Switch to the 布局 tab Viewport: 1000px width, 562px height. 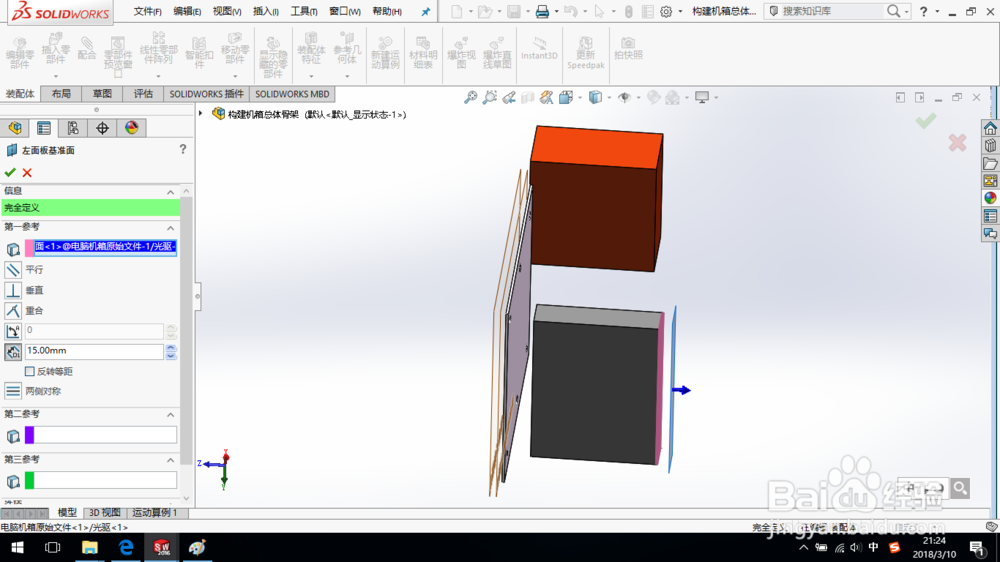61,94
